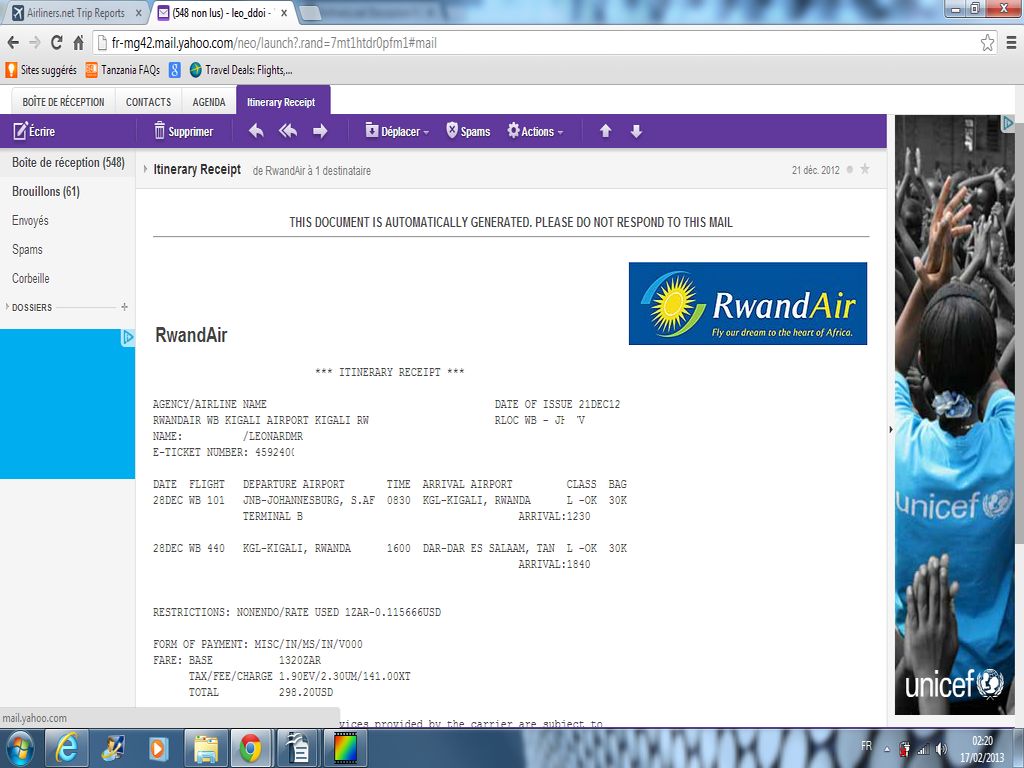1024x768 pixels.
Task: Mark the message as spam from the toolbar
Action: tap(468, 131)
